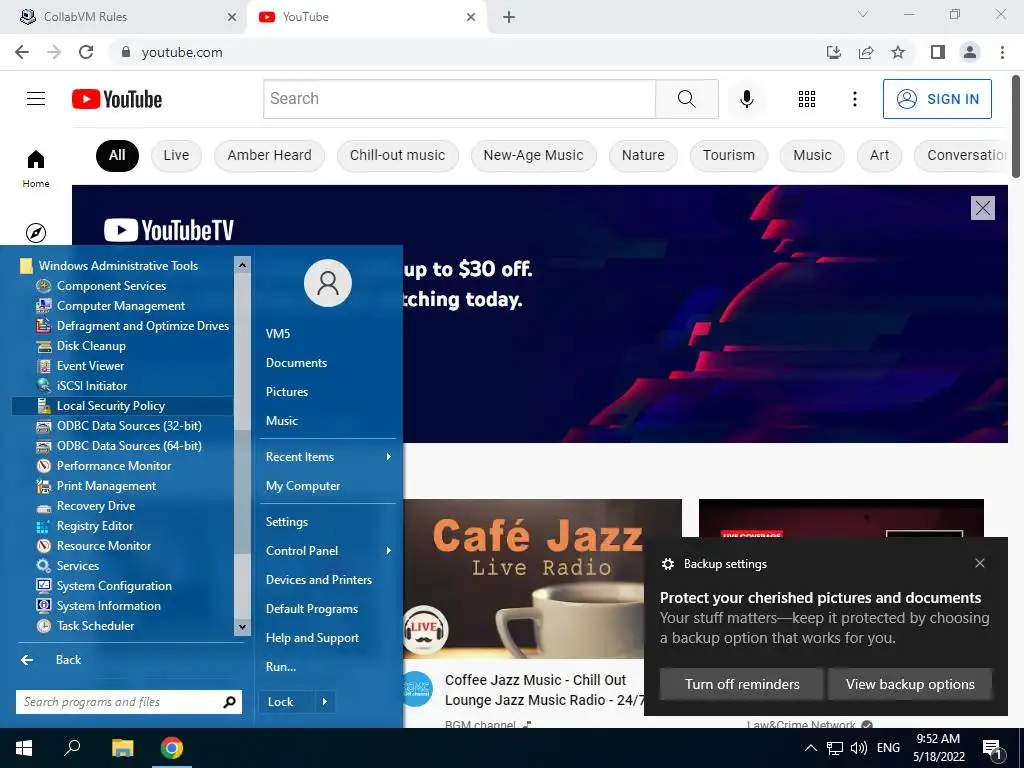Viewport: 1024px width, 768px height.
Task: Open Computer Management
Action: point(121,306)
